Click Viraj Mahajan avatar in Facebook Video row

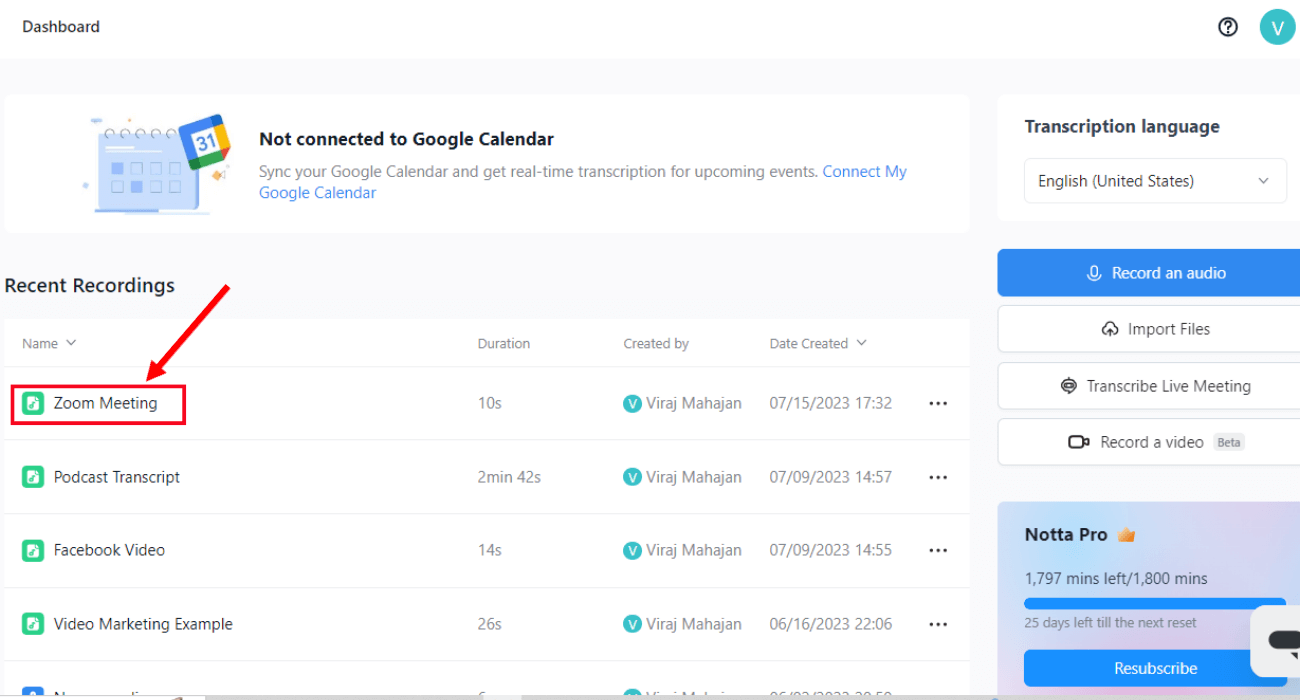tap(632, 550)
